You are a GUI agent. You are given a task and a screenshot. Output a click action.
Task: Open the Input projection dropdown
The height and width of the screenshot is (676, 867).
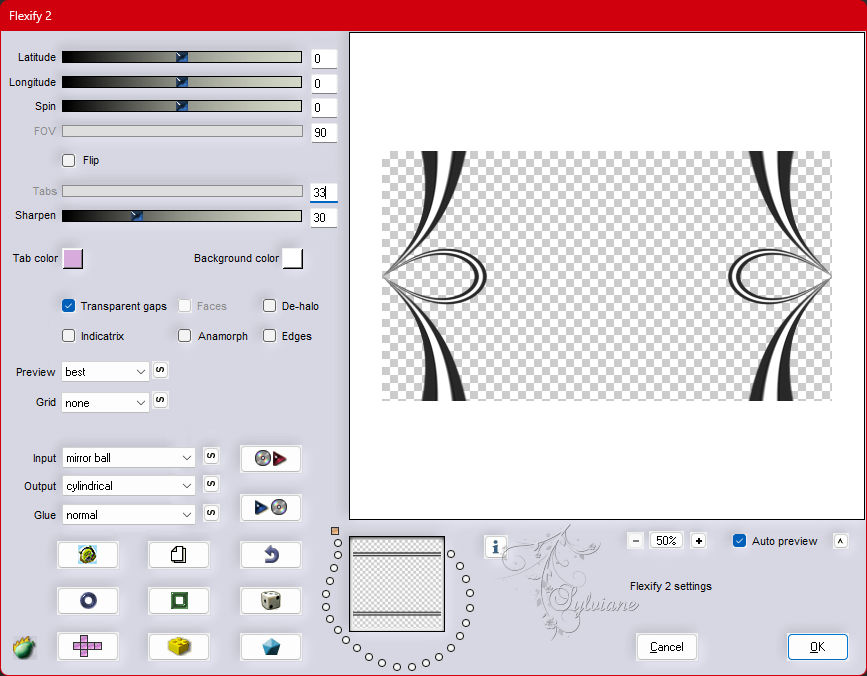pyautogui.click(x=128, y=458)
